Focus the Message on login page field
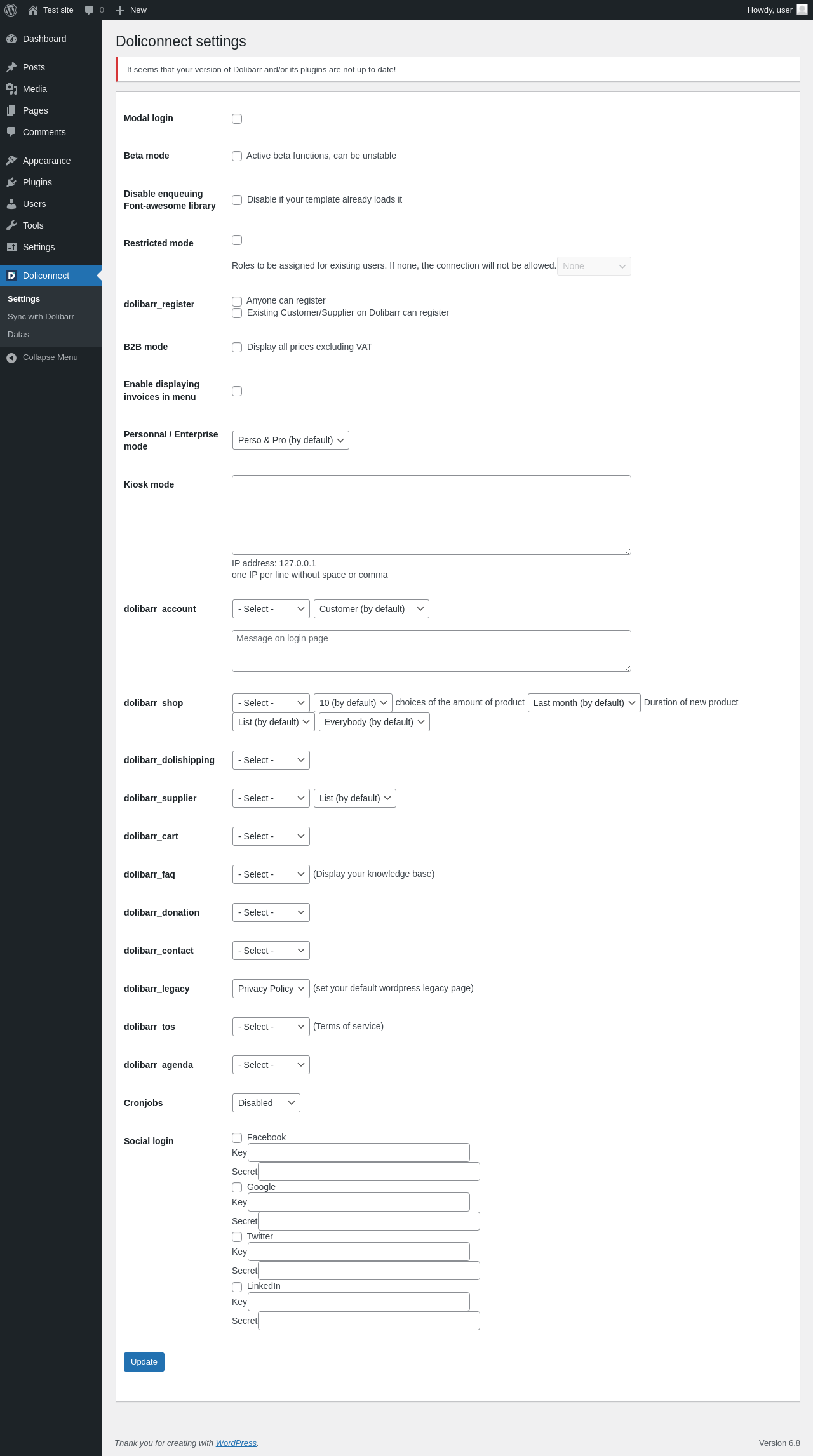The image size is (813, 1456). 431,651
